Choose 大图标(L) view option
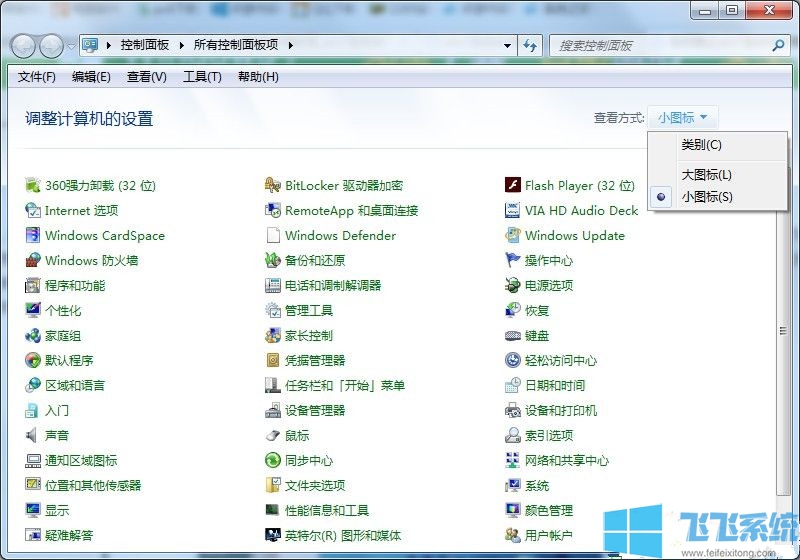 pos(707,175)
